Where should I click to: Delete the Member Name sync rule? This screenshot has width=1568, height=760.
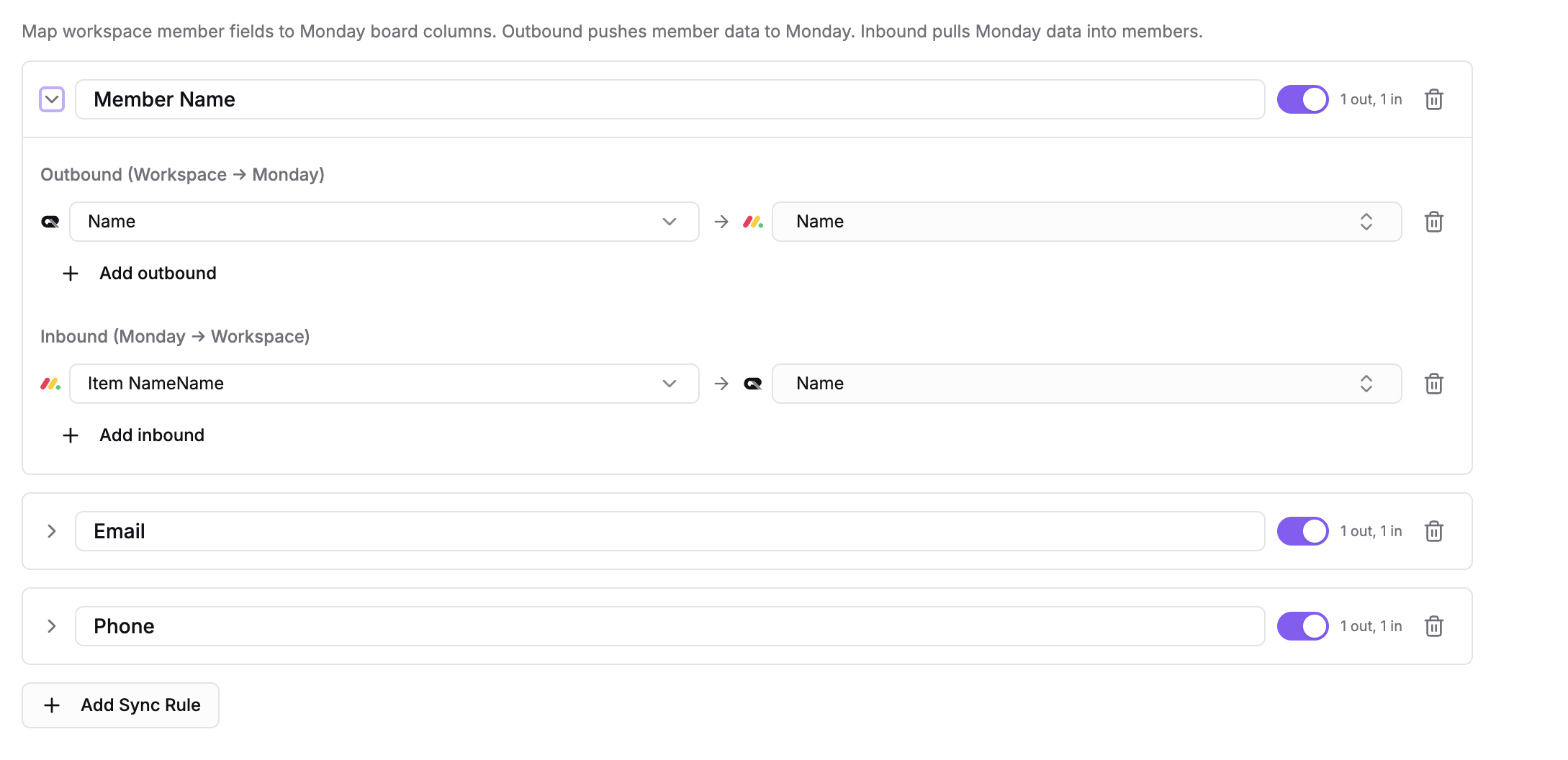[x=1433, y=99]
